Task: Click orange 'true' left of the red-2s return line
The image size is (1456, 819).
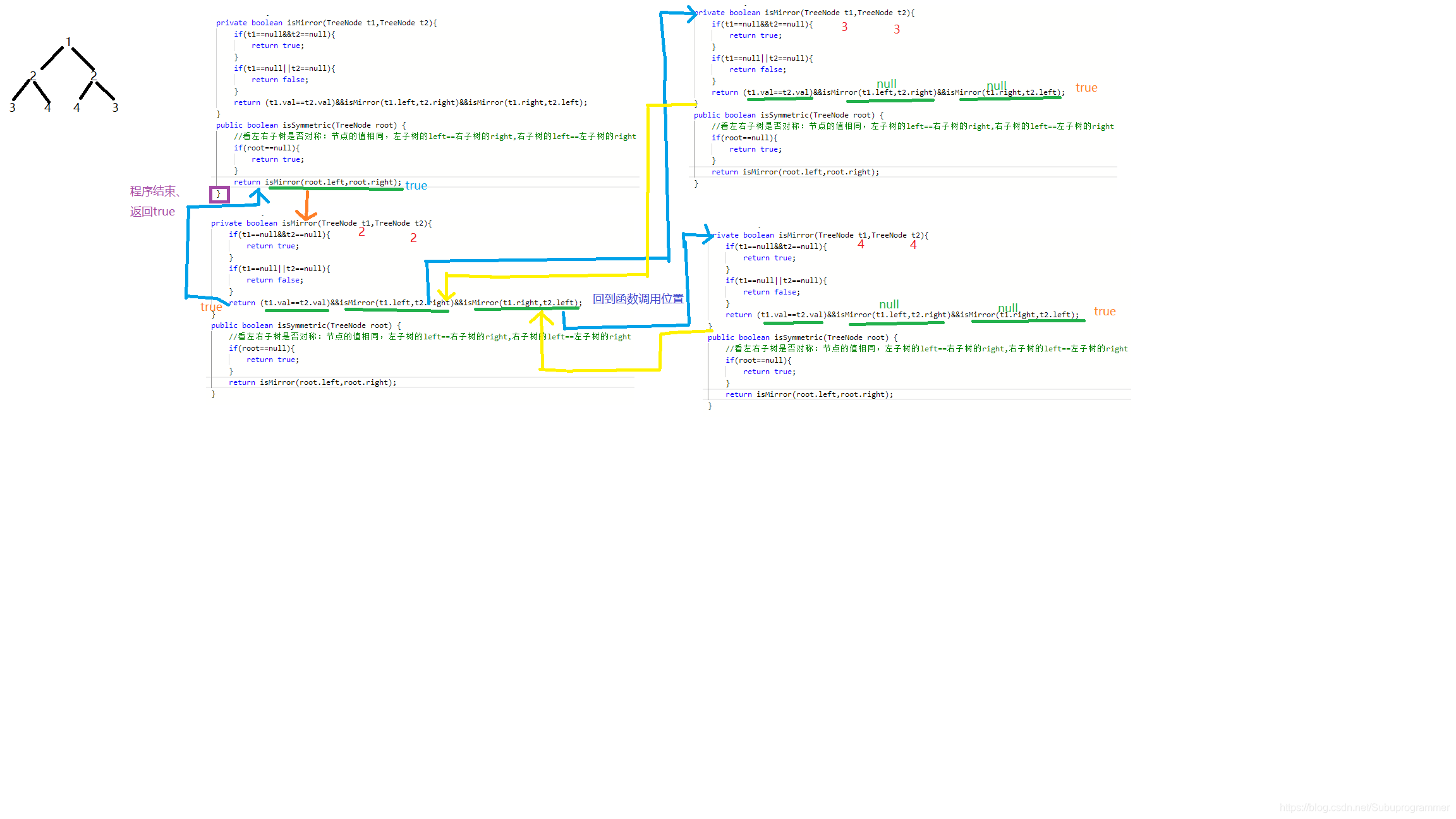Action: tap(211, 306)
